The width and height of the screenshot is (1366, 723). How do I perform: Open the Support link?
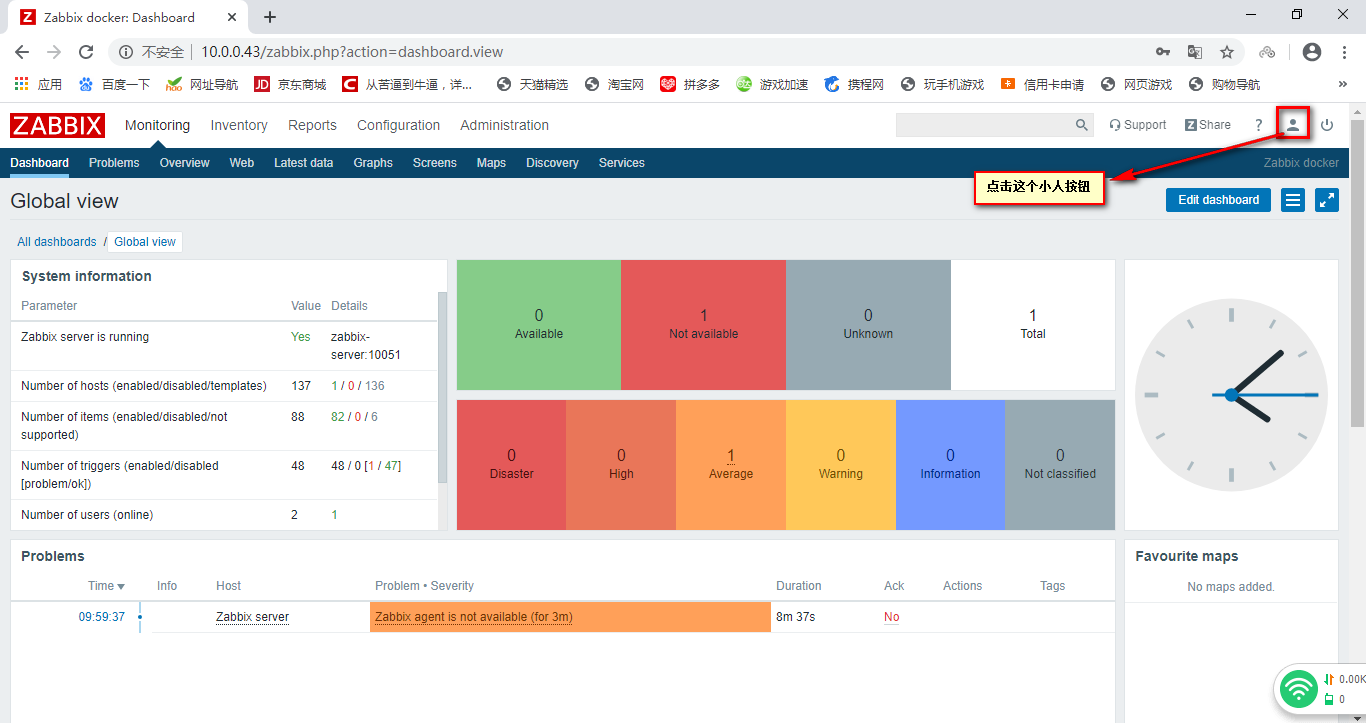1138,125
